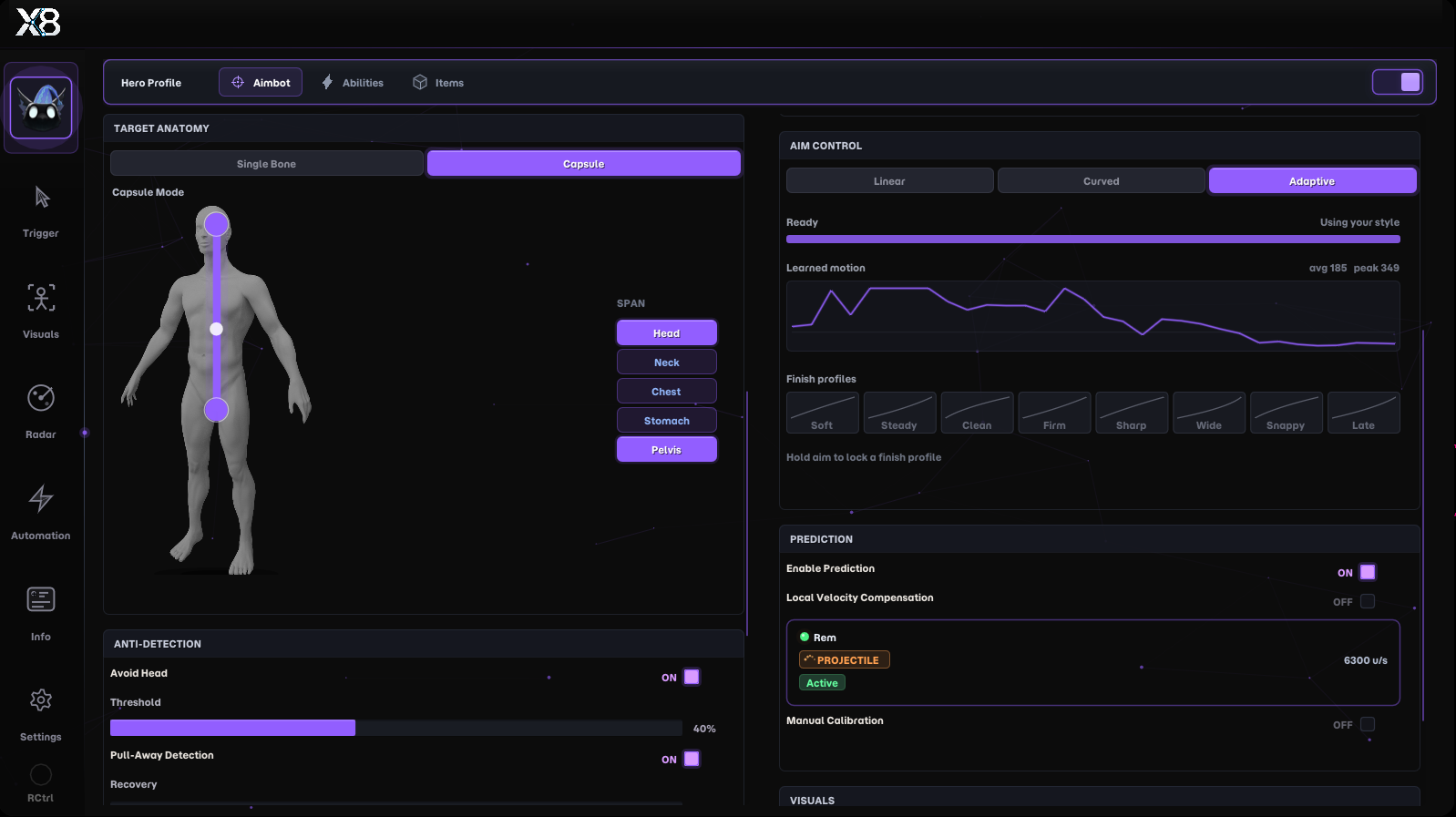Select the Firm finish profile
Screen dimensions: 1456x817
1054,413
